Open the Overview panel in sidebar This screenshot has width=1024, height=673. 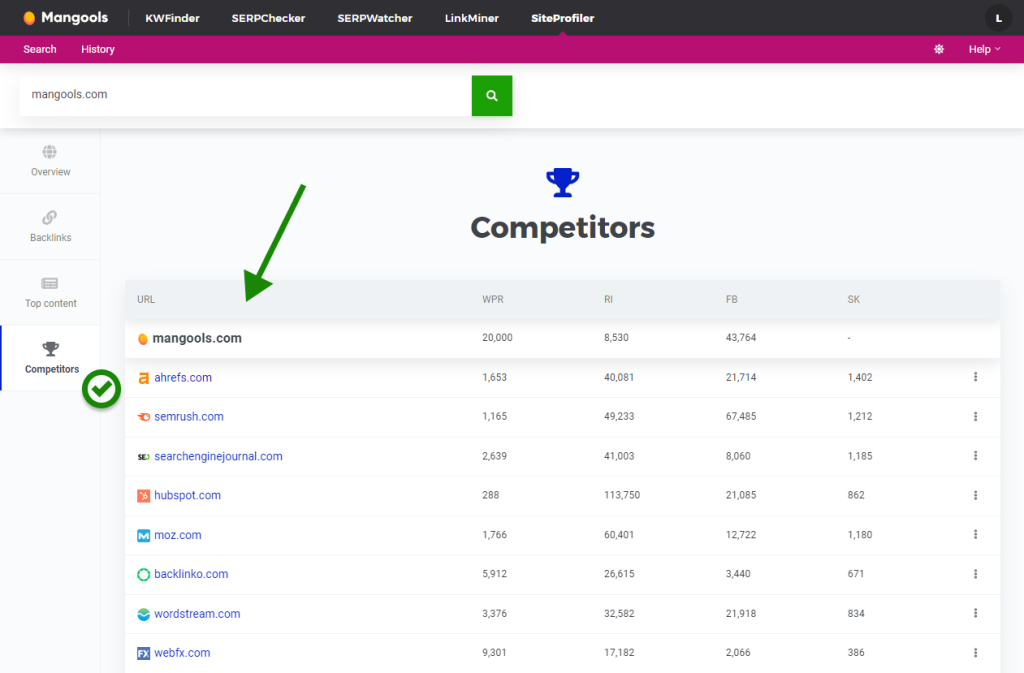click(x=49, y=160)
